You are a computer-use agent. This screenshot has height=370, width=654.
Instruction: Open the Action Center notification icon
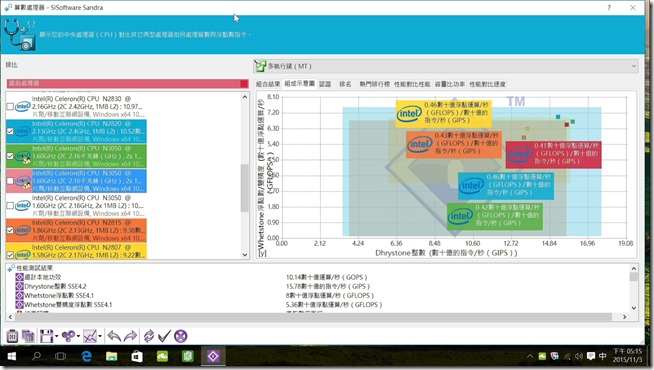pos(591,356)
